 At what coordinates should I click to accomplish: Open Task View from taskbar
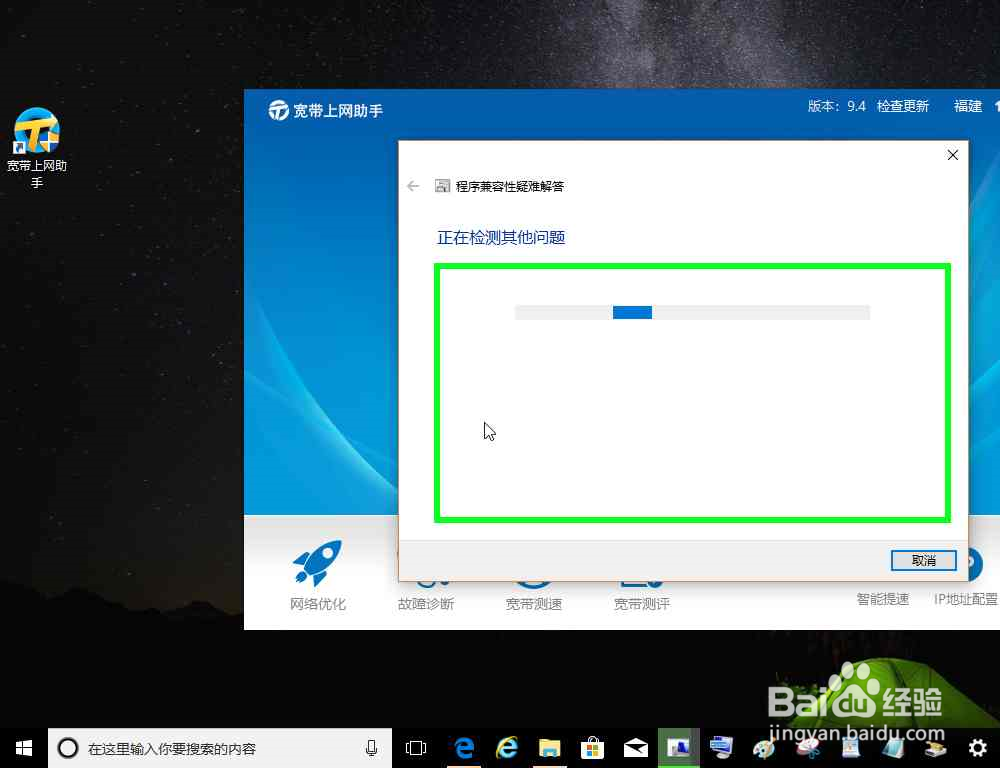pyautogui.click(x=416, y=748)
